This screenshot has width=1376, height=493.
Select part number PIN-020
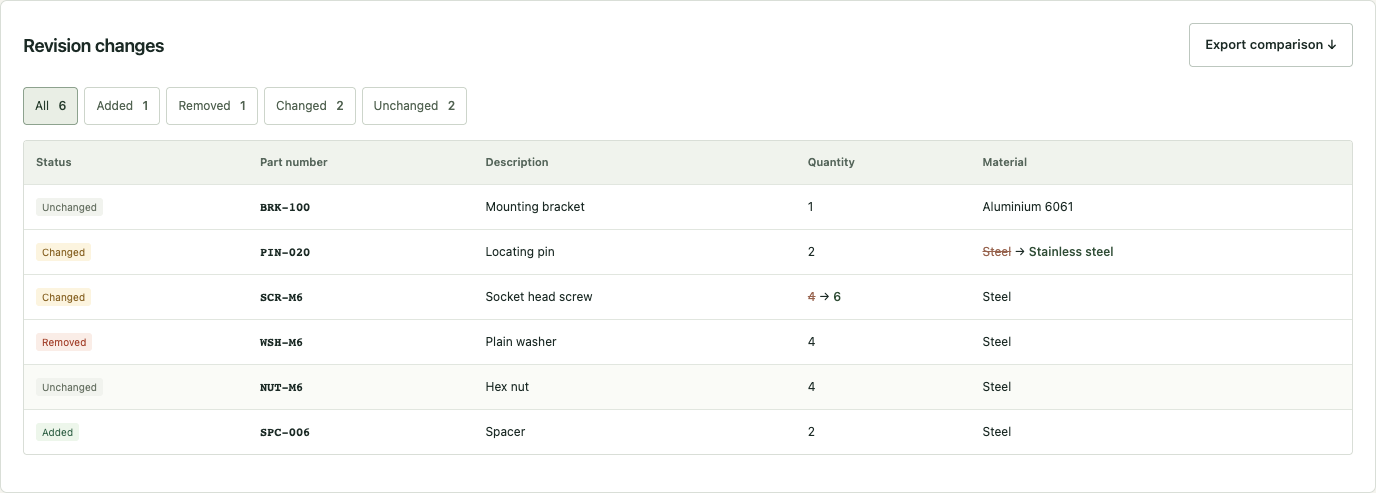click(285, 252)
